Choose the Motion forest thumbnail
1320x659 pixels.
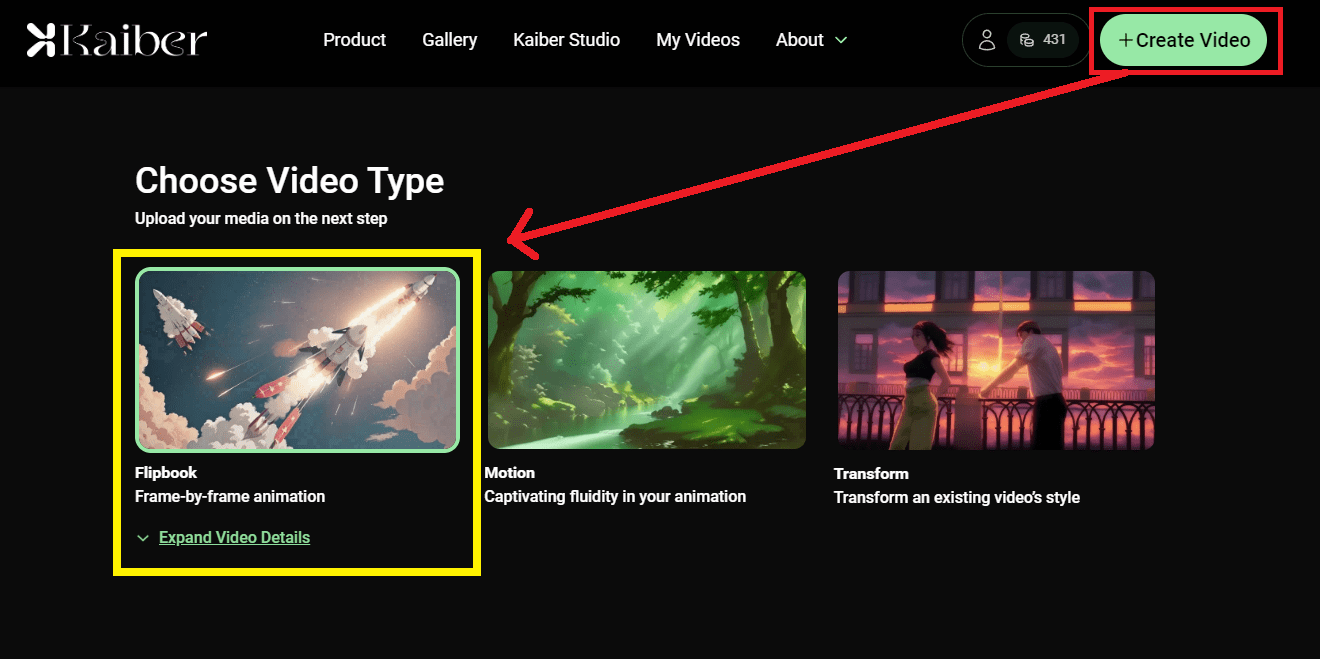click(646, 360)
